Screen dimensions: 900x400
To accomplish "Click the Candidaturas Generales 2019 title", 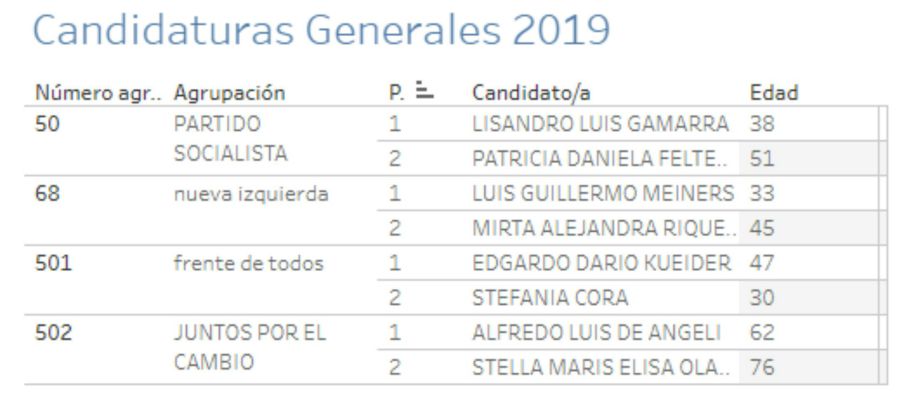I will [x=321, y=29].
